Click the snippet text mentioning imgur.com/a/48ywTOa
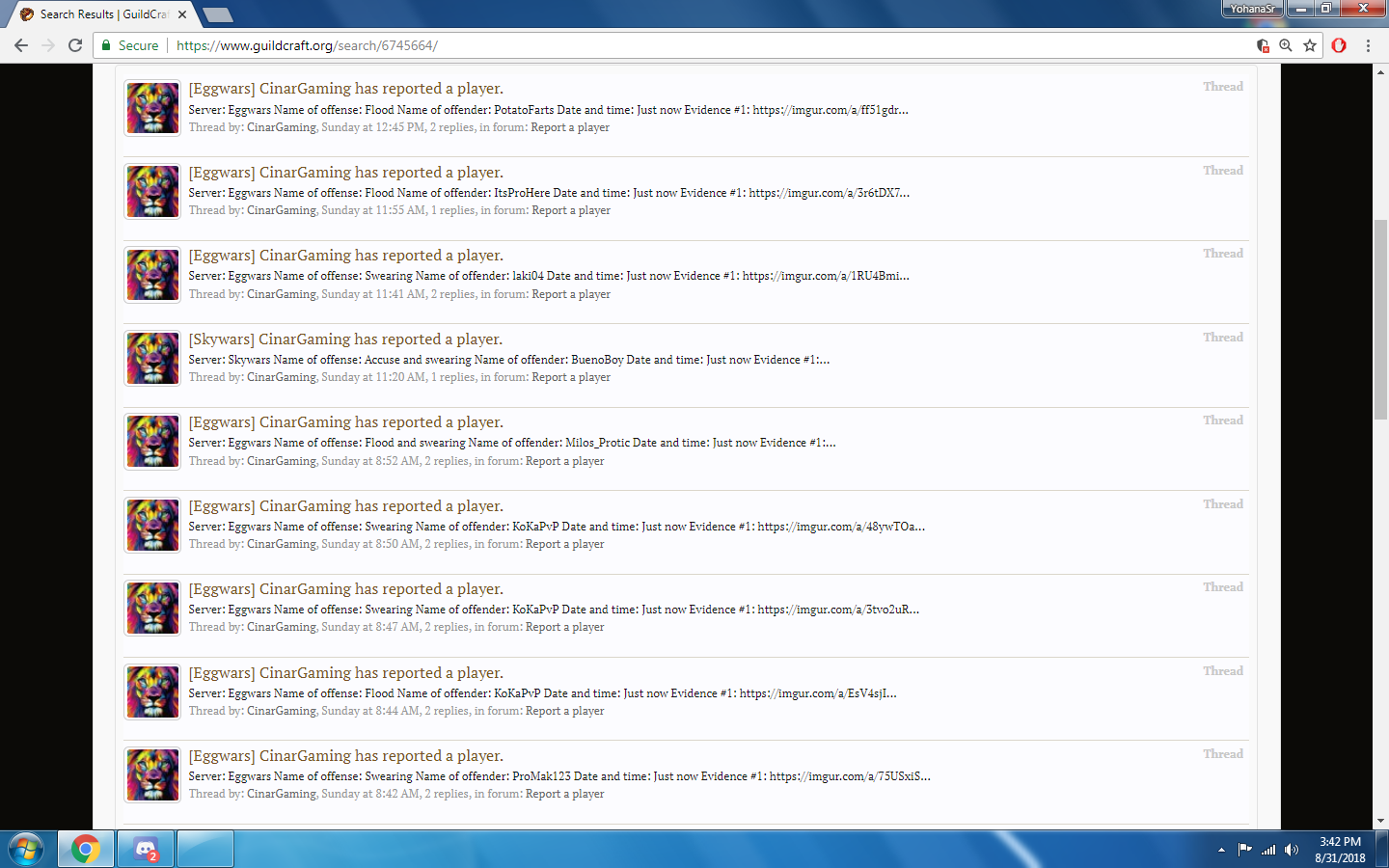Screen dimensions: 1389x868 (x=557, y=527)
